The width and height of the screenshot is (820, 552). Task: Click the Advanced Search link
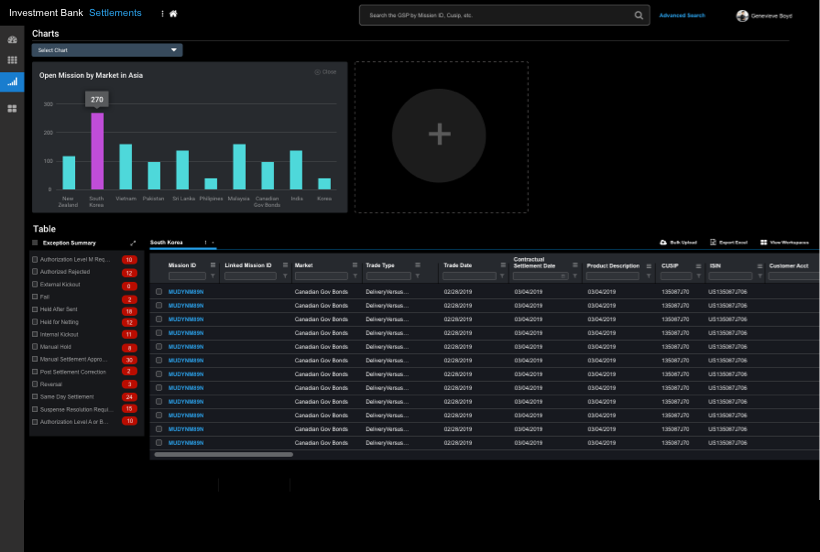(x=682, y=15)
